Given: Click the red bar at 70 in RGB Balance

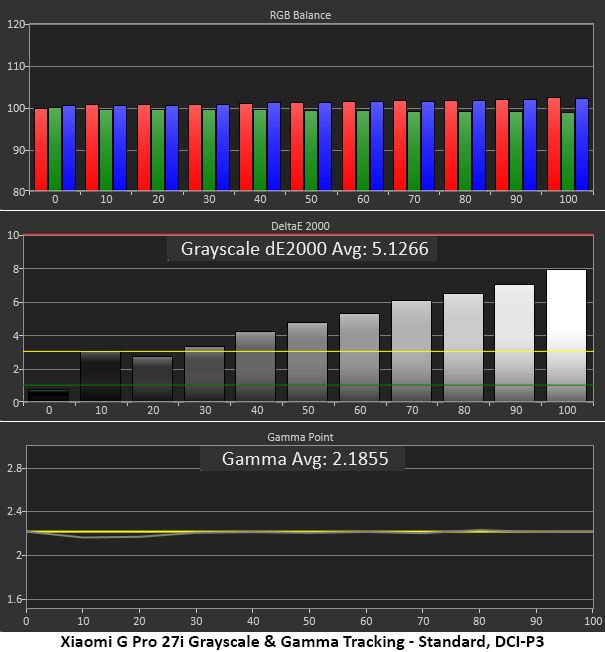Looking at the screenshot, I should (x=400, y=146).
